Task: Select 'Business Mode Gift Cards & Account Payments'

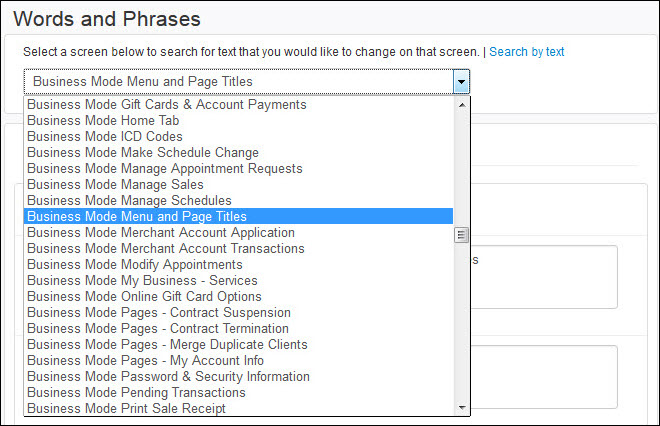Action: coord(167,104)
